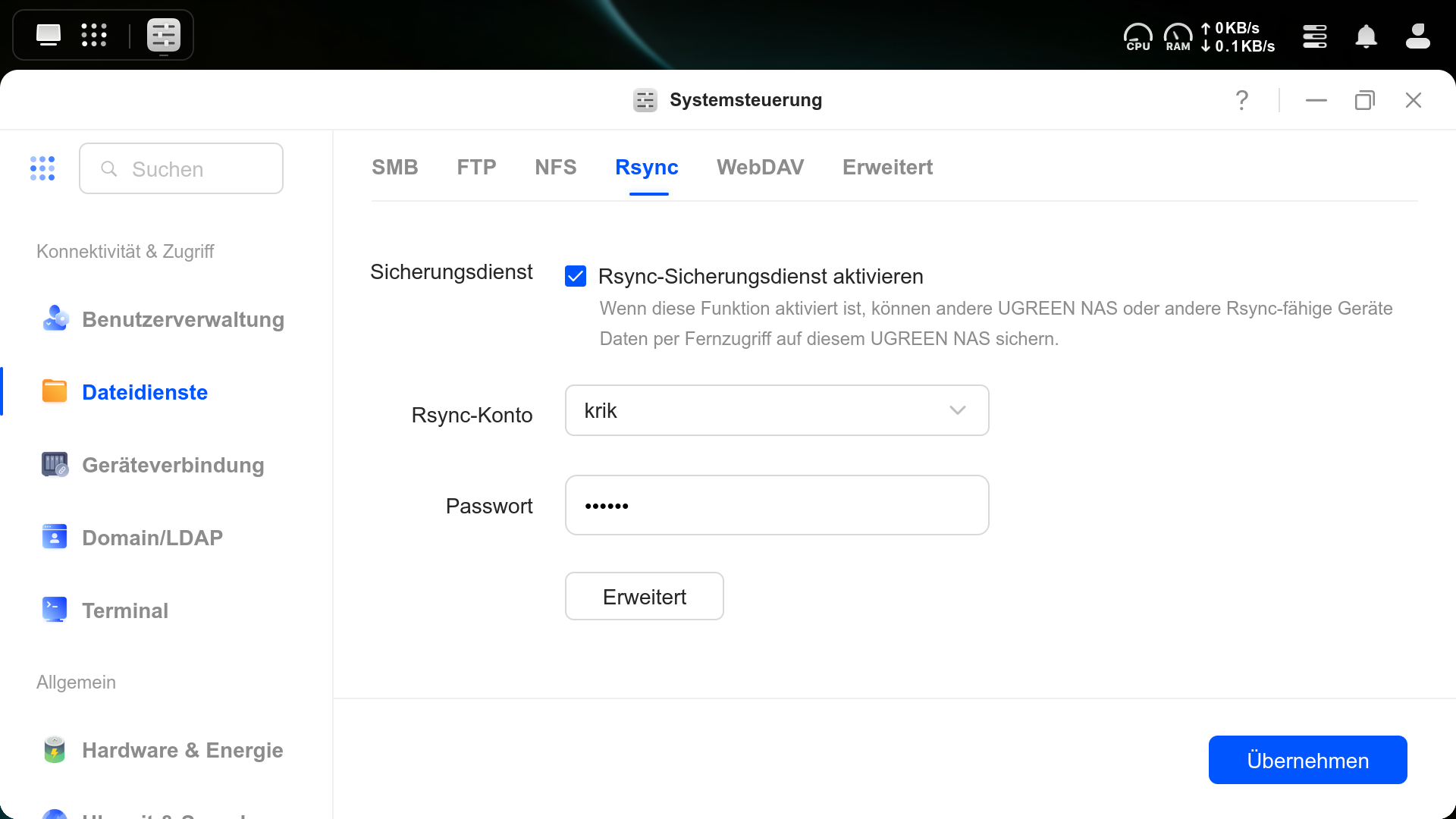
Task: Open the desktop view icon in top bar
Action: click(49, 35)
